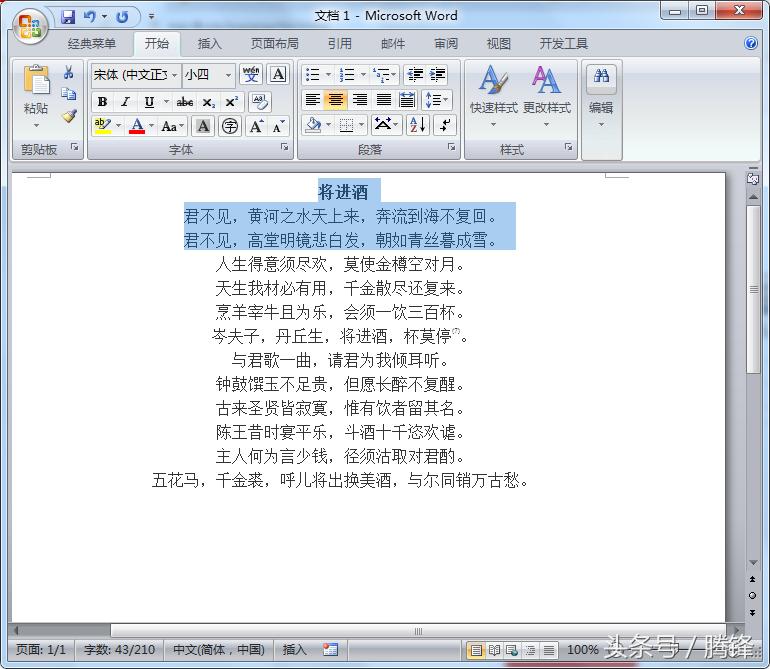
Task: Click 更改样式 button
Action: pos(547,96)
